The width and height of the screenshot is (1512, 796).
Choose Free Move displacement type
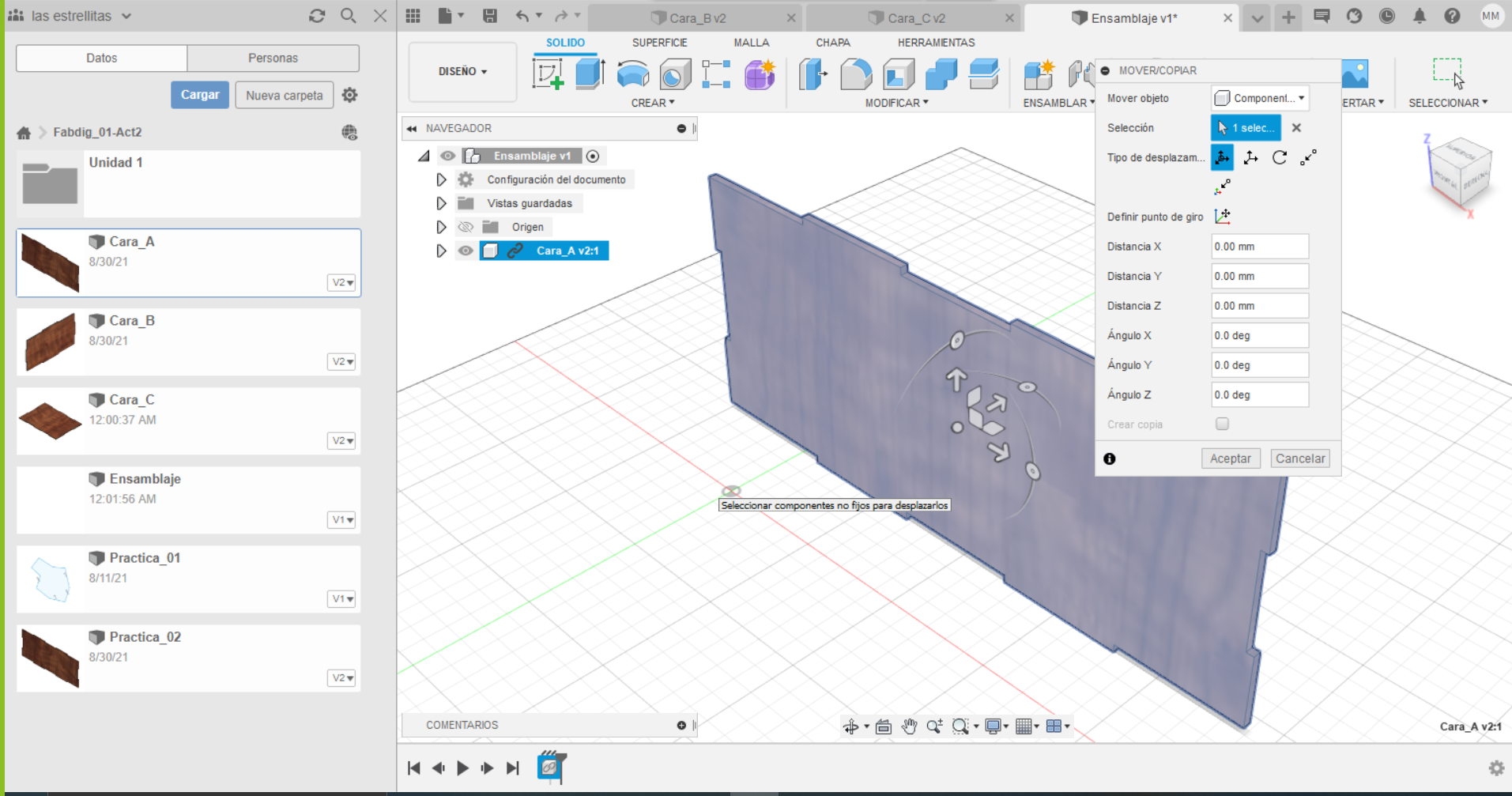coord(1222,157)
